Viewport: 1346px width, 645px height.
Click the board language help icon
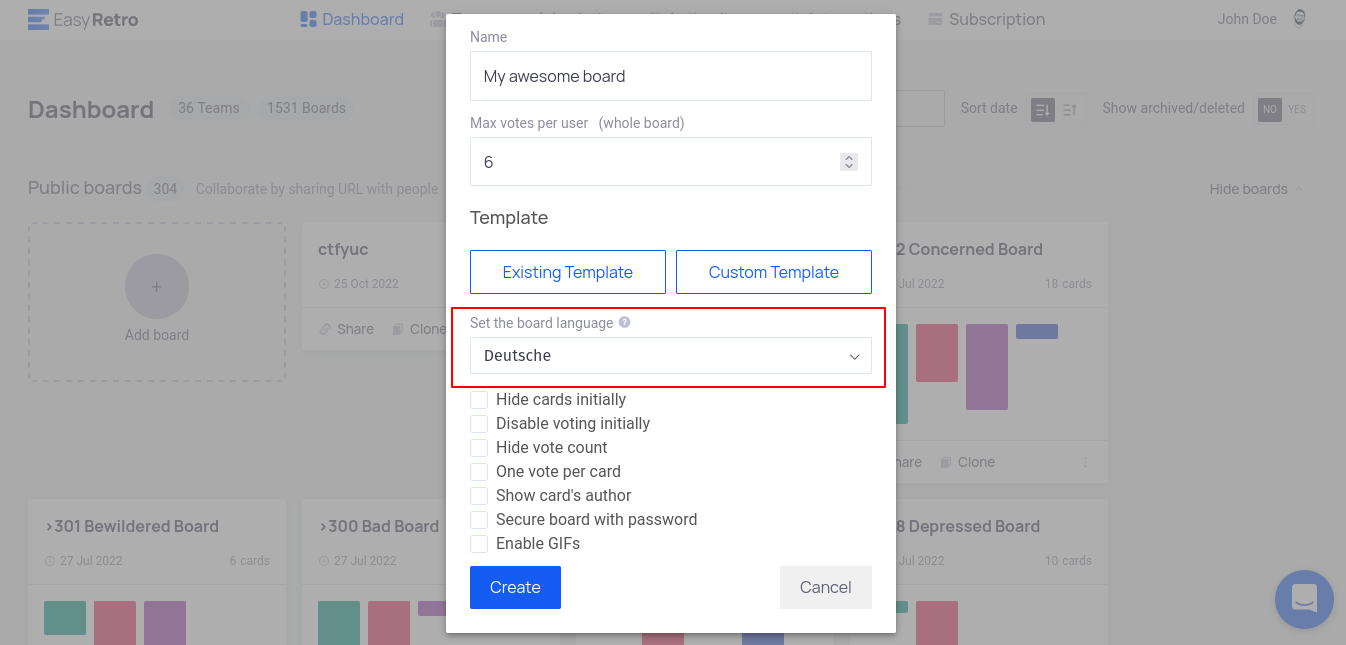[625, 323]
